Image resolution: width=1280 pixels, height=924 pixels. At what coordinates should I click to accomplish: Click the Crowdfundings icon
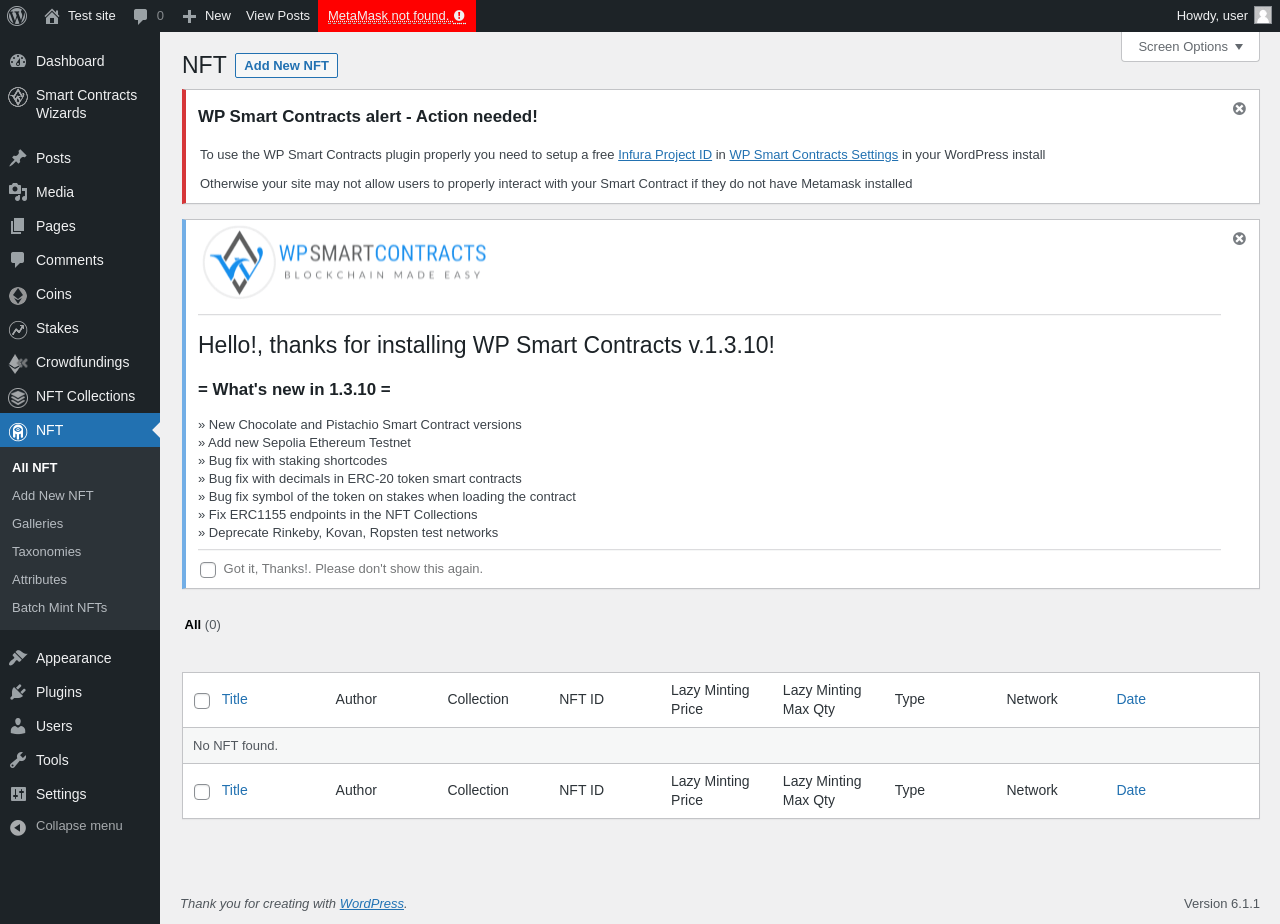click(x=18, y=363)
